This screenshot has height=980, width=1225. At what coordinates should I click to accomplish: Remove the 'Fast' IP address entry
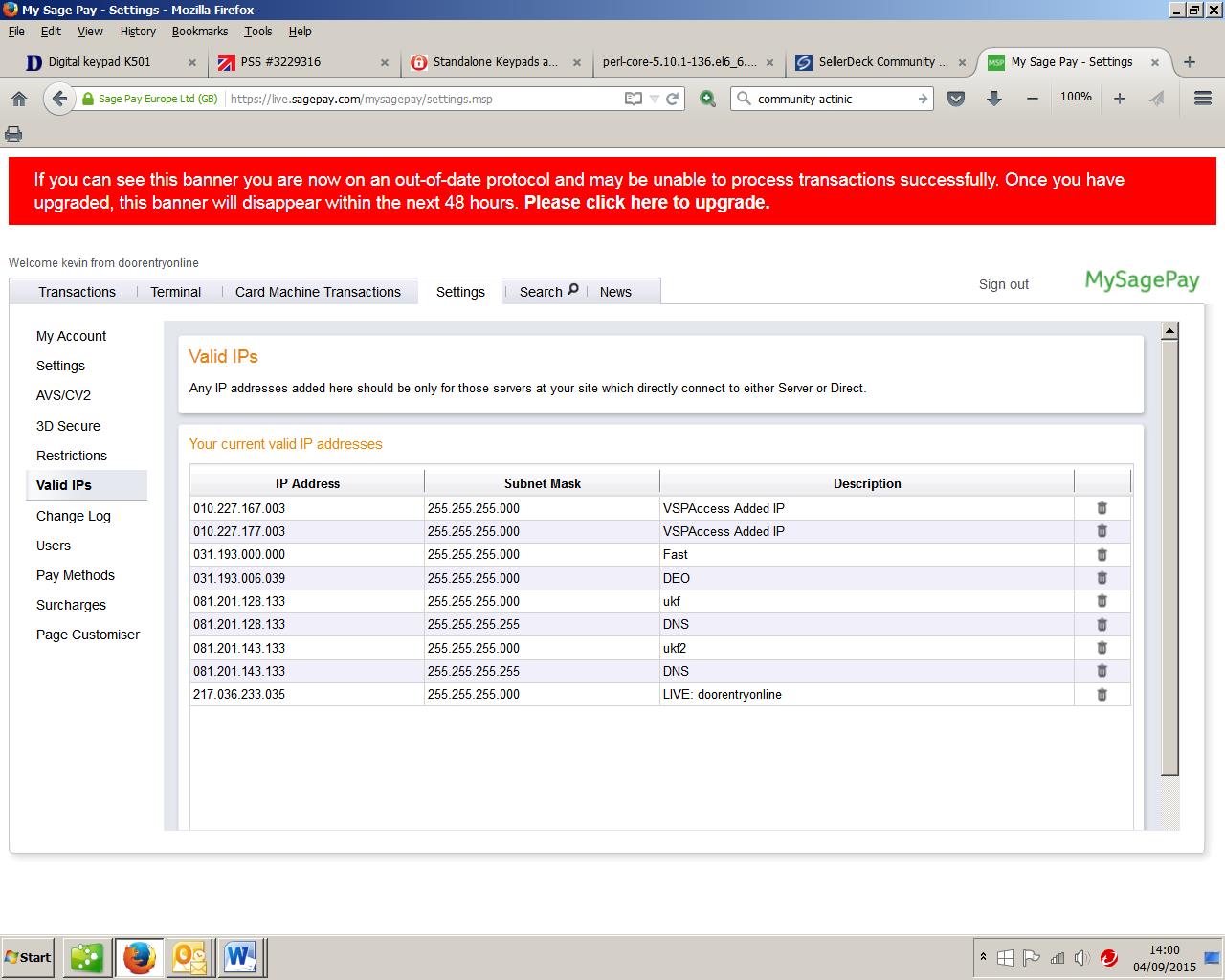(1102, 554)
